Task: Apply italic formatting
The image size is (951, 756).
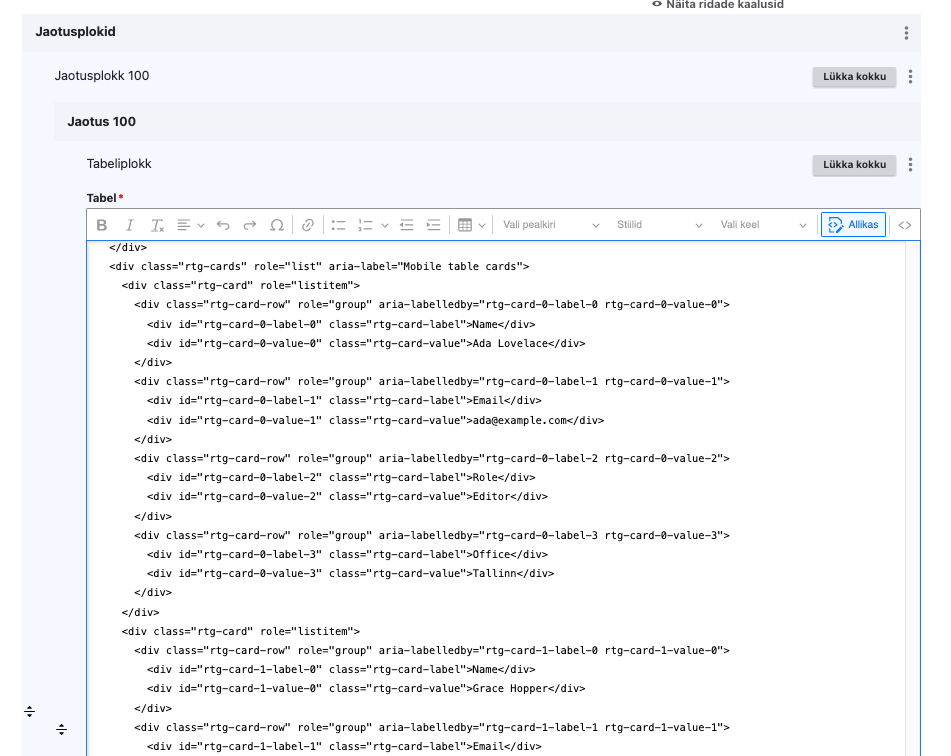Action: coord(129,225)
